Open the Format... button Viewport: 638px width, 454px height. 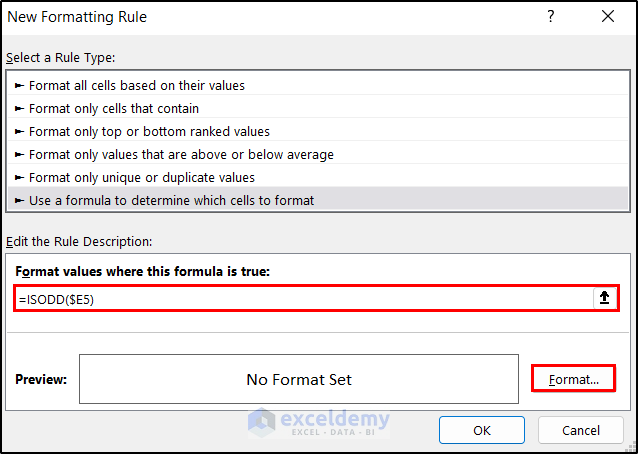tap(573, 379)
